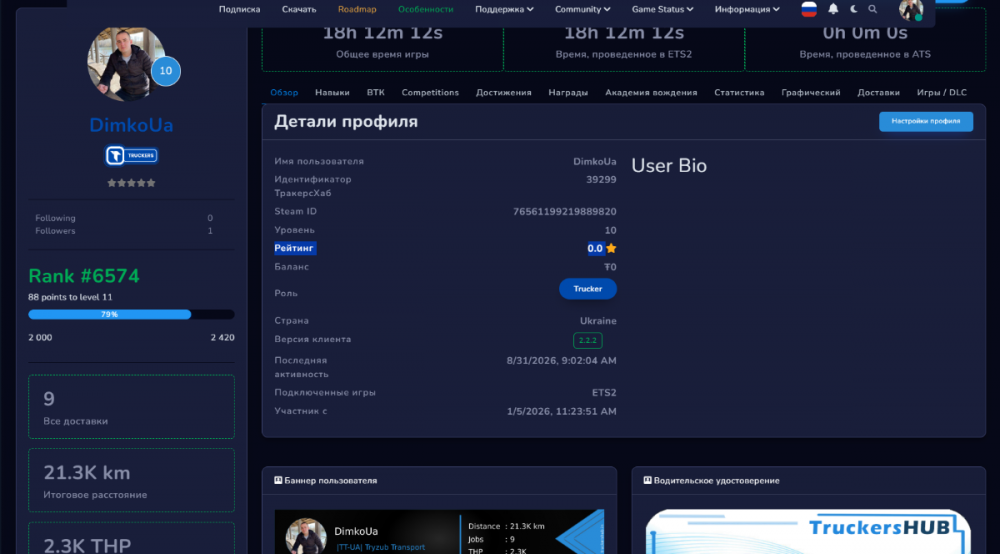Open search via magnifier icon
The image size is (1000, 554).
point(872,9)
